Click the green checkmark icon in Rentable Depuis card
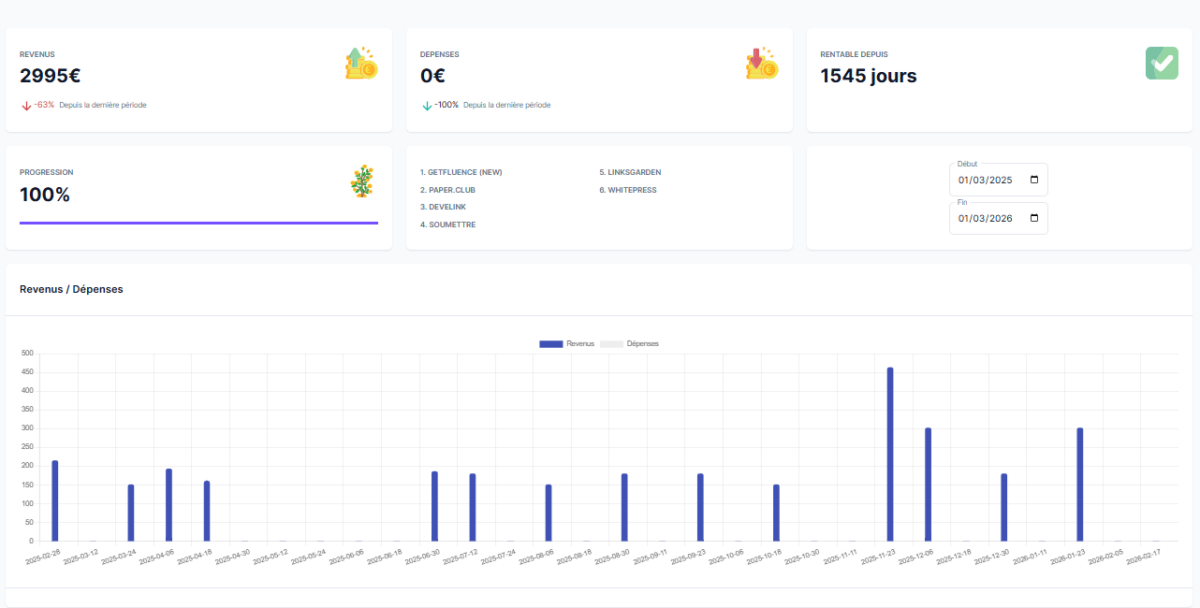This screenshot has width=1200, height=608. tap(1161, 63)
